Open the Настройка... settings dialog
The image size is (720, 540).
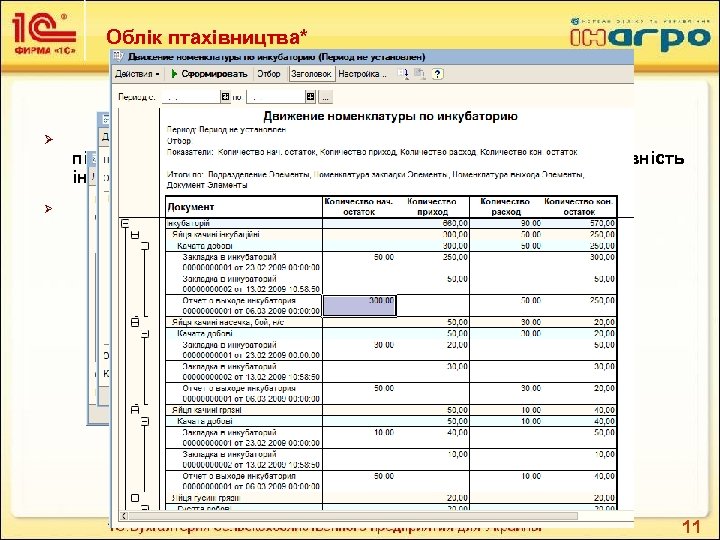pos(362,74)
